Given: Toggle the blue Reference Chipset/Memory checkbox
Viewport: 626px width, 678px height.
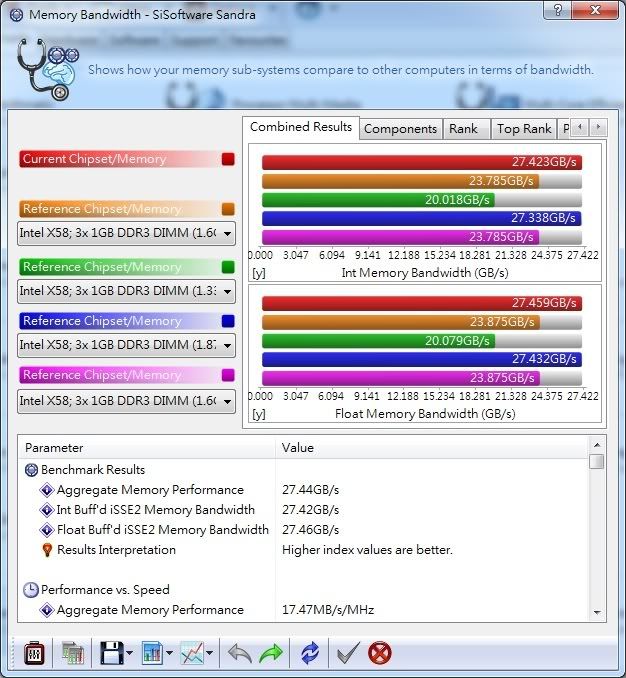Looking at the screenshot, I should point(228,321).
